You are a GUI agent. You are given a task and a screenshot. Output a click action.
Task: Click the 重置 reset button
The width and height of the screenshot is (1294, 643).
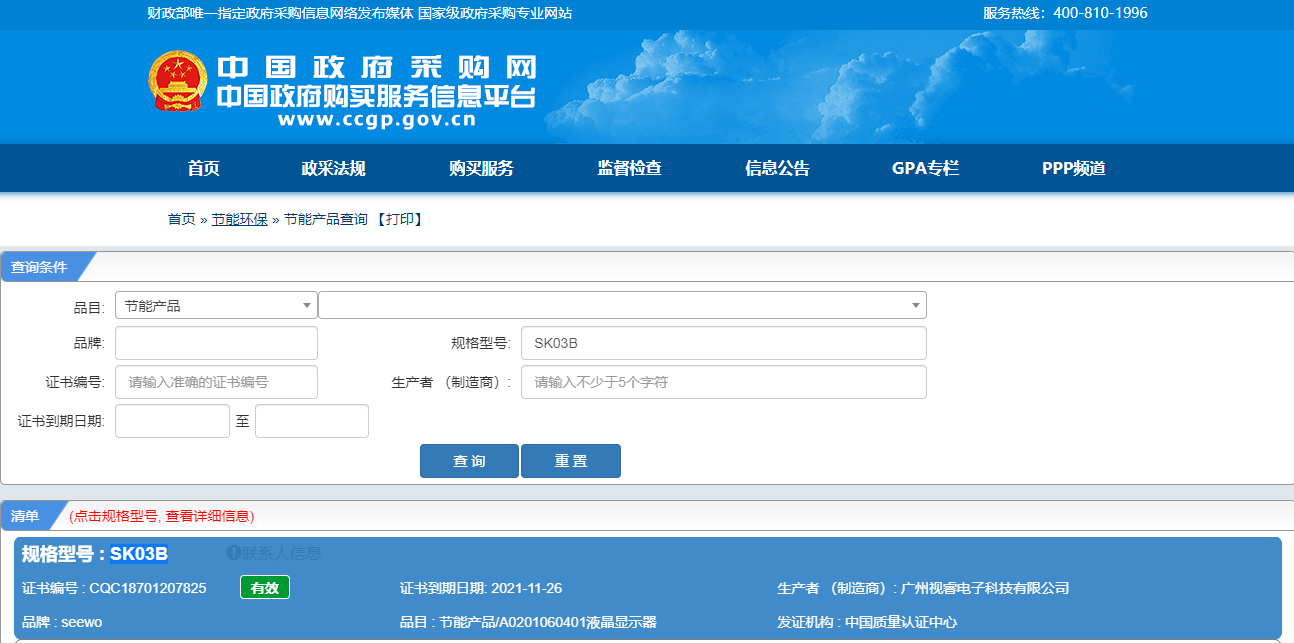571,461
